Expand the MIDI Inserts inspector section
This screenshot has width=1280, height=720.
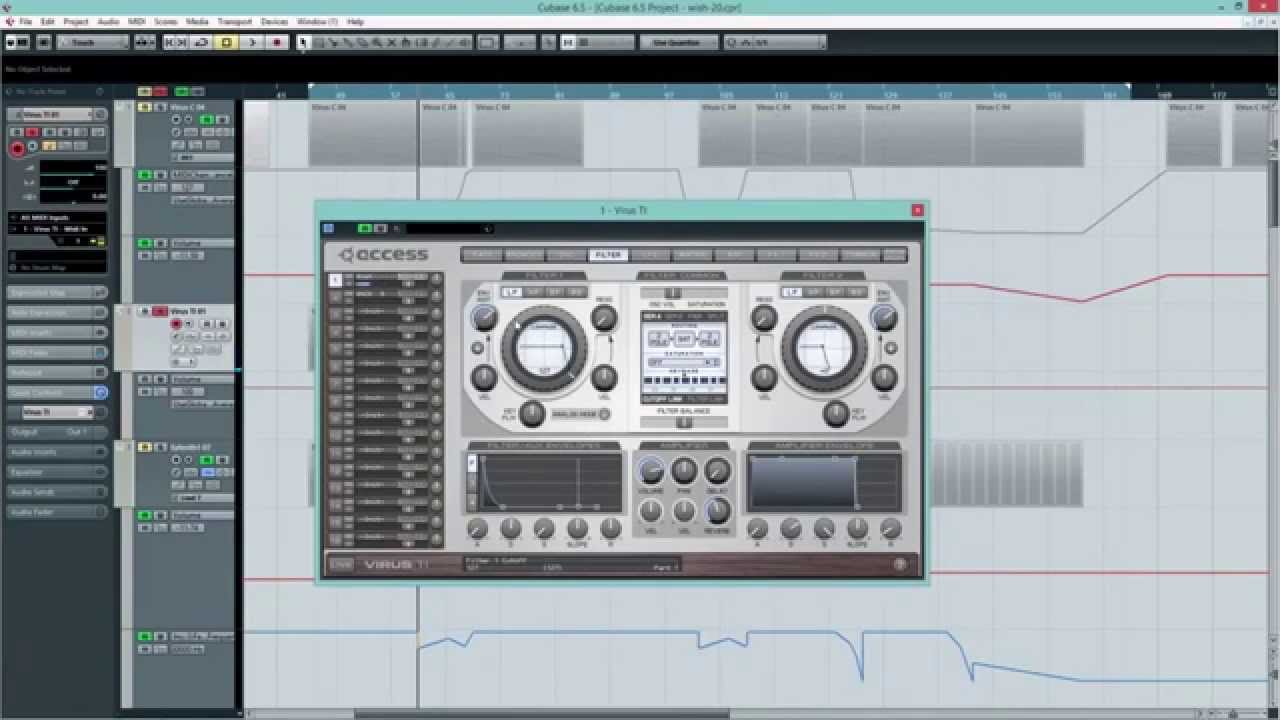tap(57, 332)
